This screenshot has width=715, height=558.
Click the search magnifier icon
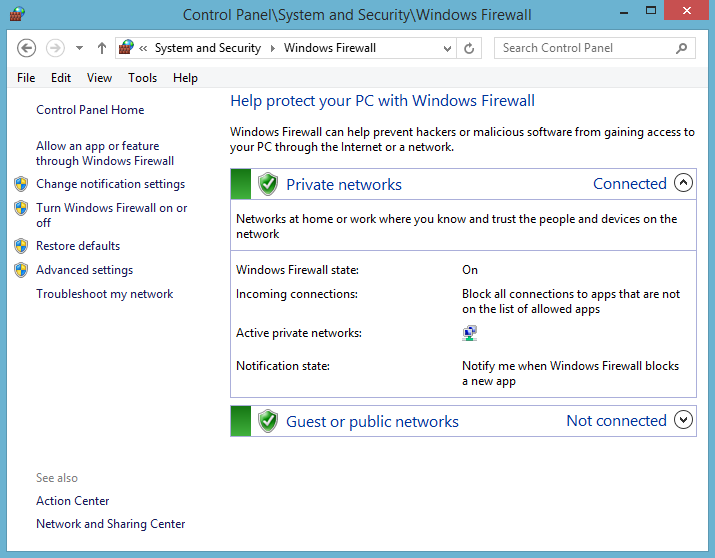(682, 48)
